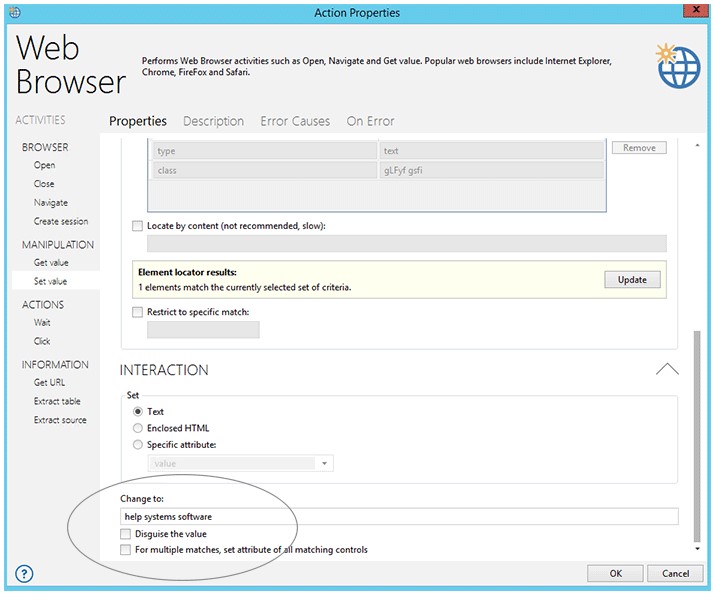714x593 pixels.
Task: Check For multiple matches set attribute option
Action: pyautogui.click(x=125, y=550)
